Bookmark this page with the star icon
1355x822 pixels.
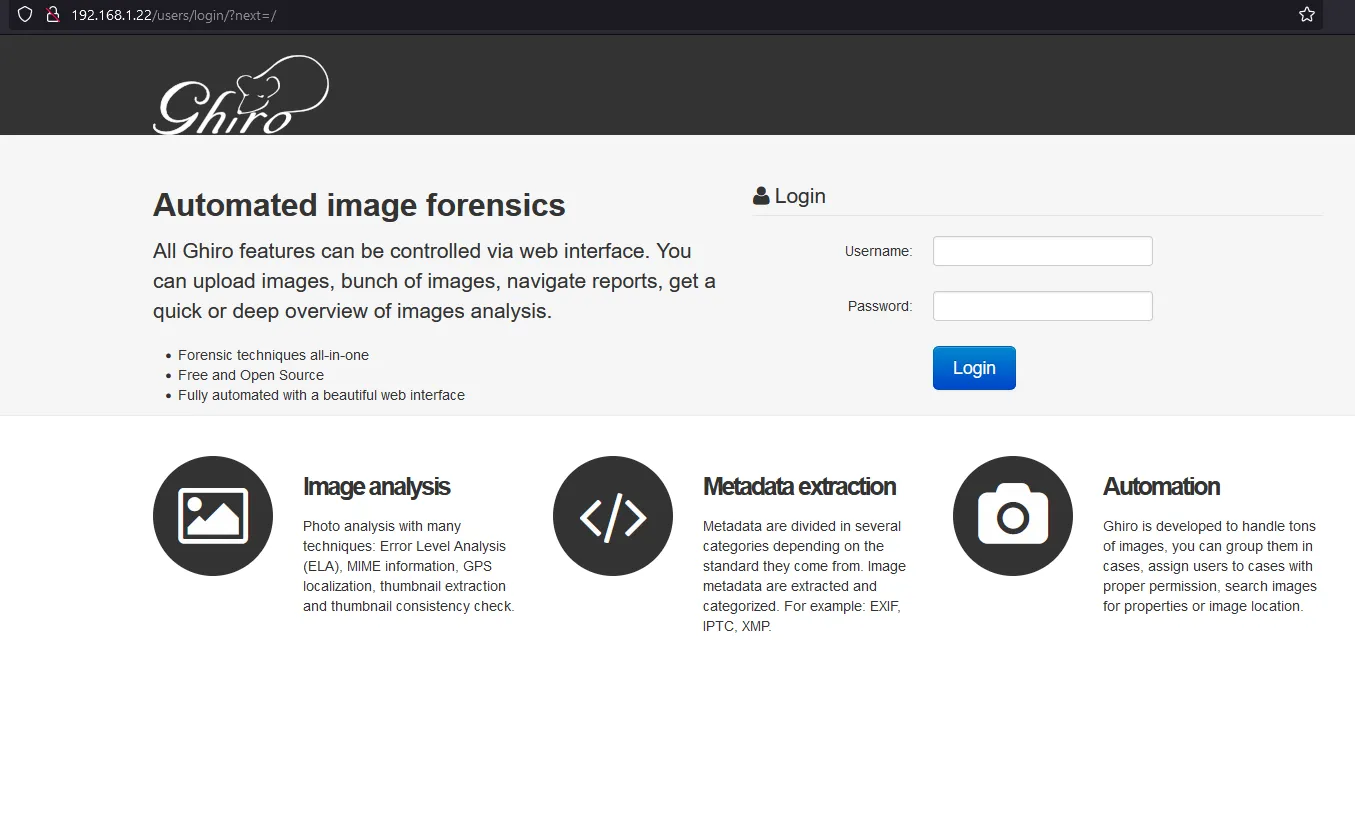click(1306, 15)
